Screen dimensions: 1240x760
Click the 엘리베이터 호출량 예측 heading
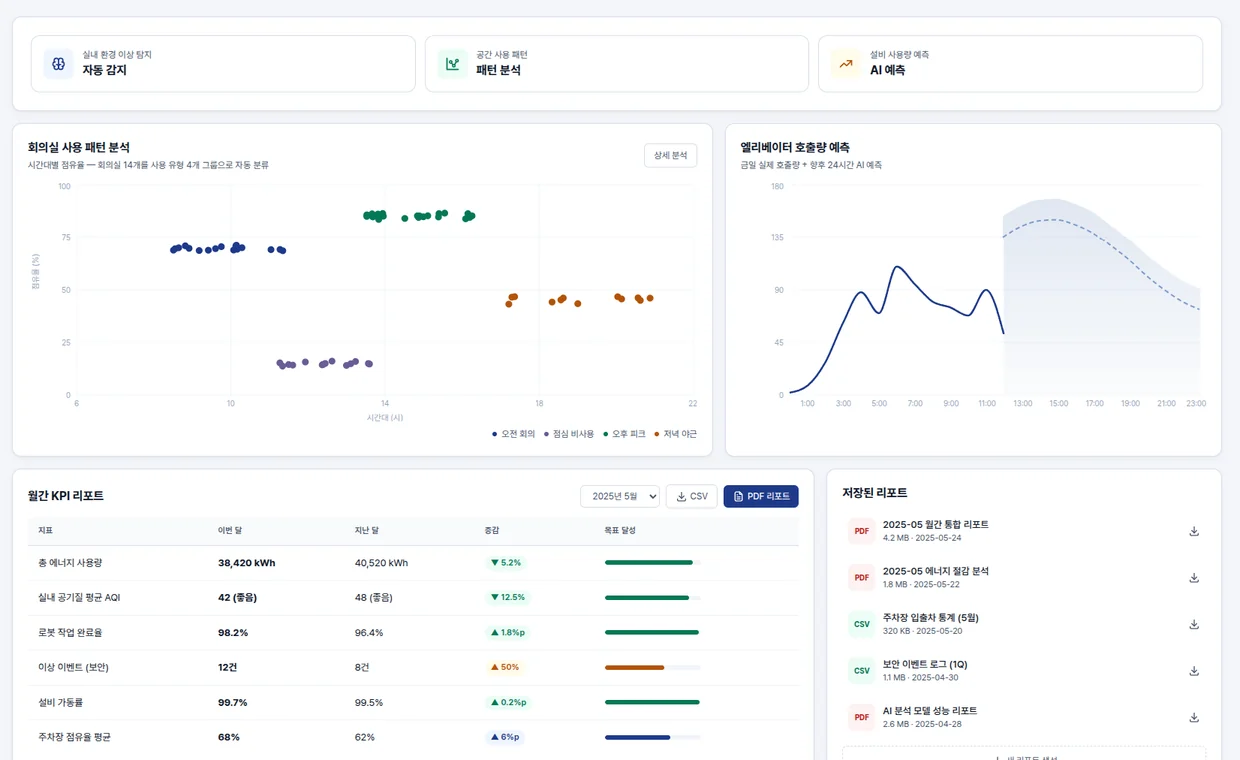coord(795,148)
